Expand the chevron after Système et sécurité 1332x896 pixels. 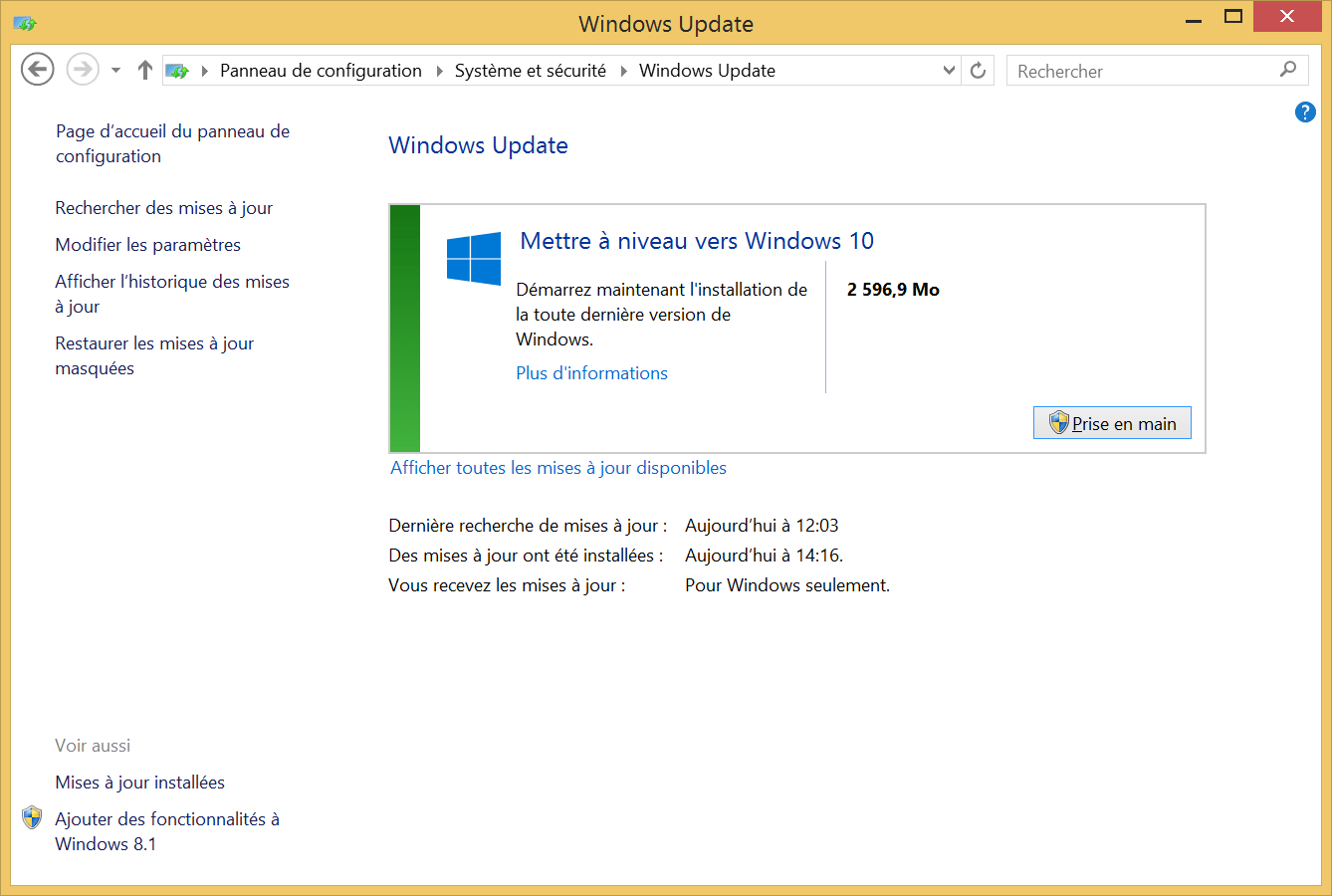pos(623,71)
